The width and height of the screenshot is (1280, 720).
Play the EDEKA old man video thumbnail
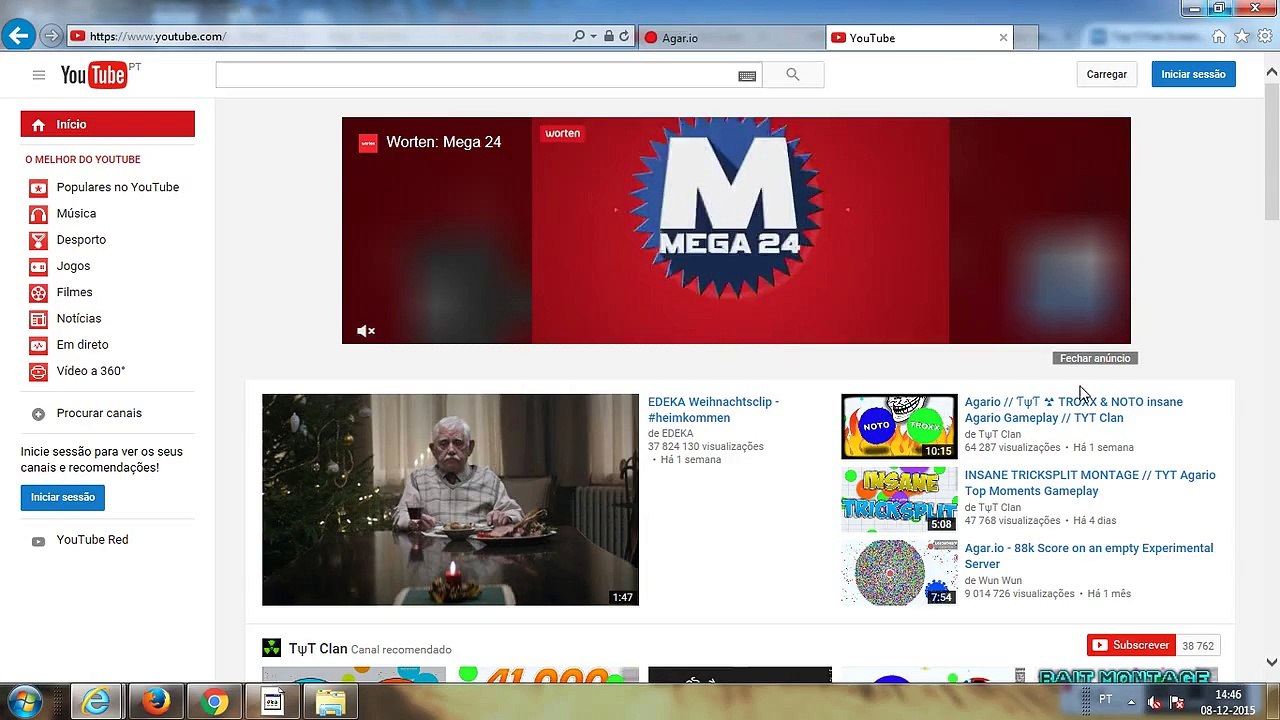(450, 499)
